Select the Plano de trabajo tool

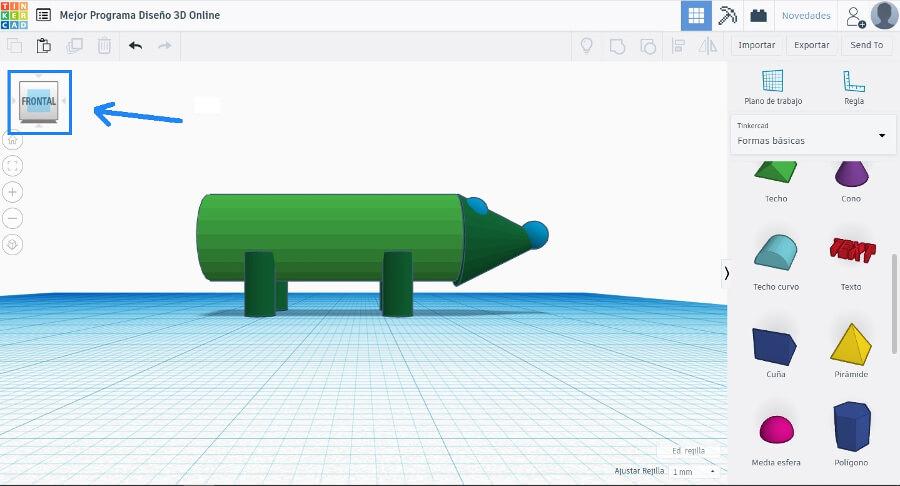coord(773,87)
